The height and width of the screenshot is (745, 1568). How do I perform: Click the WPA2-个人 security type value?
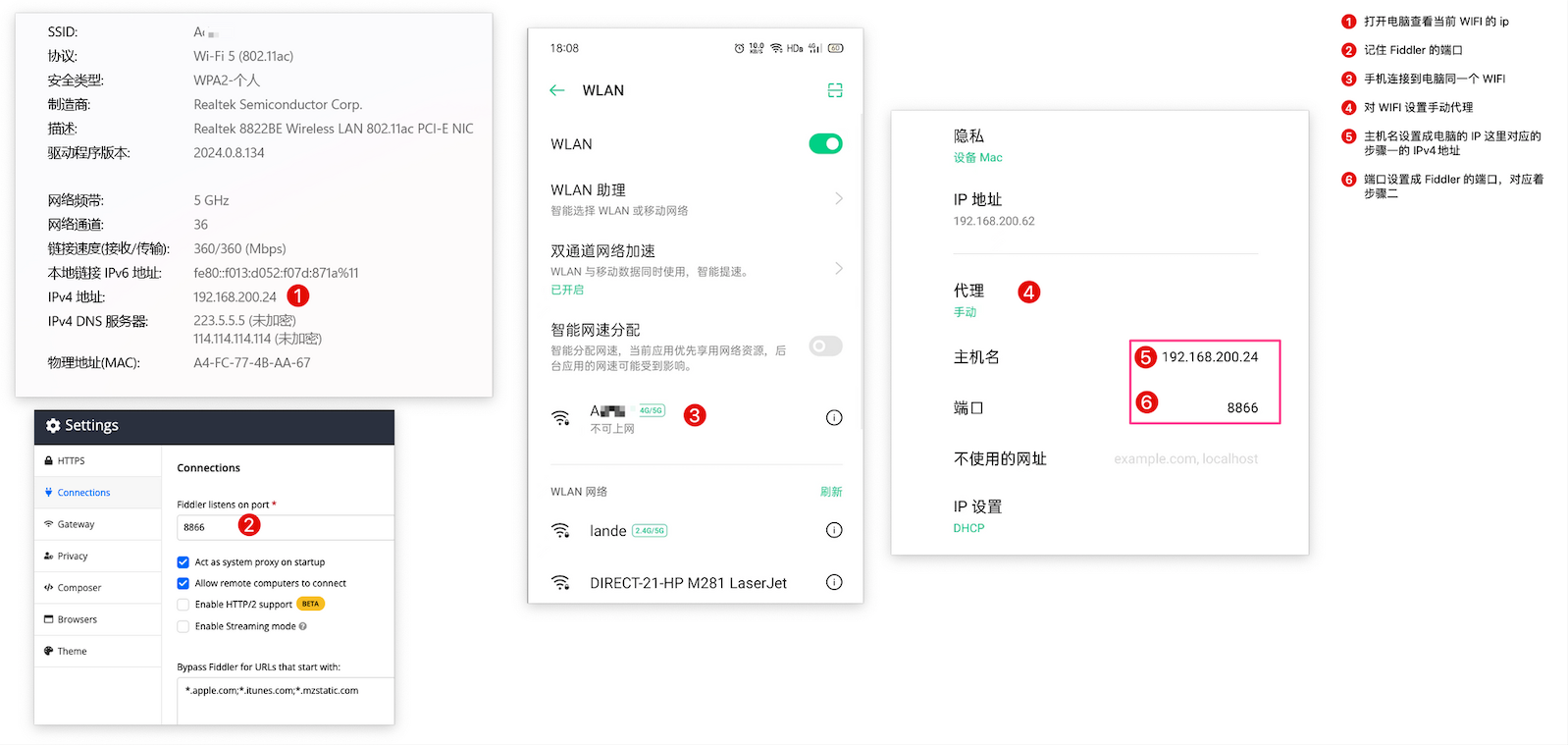coord(227,80)
